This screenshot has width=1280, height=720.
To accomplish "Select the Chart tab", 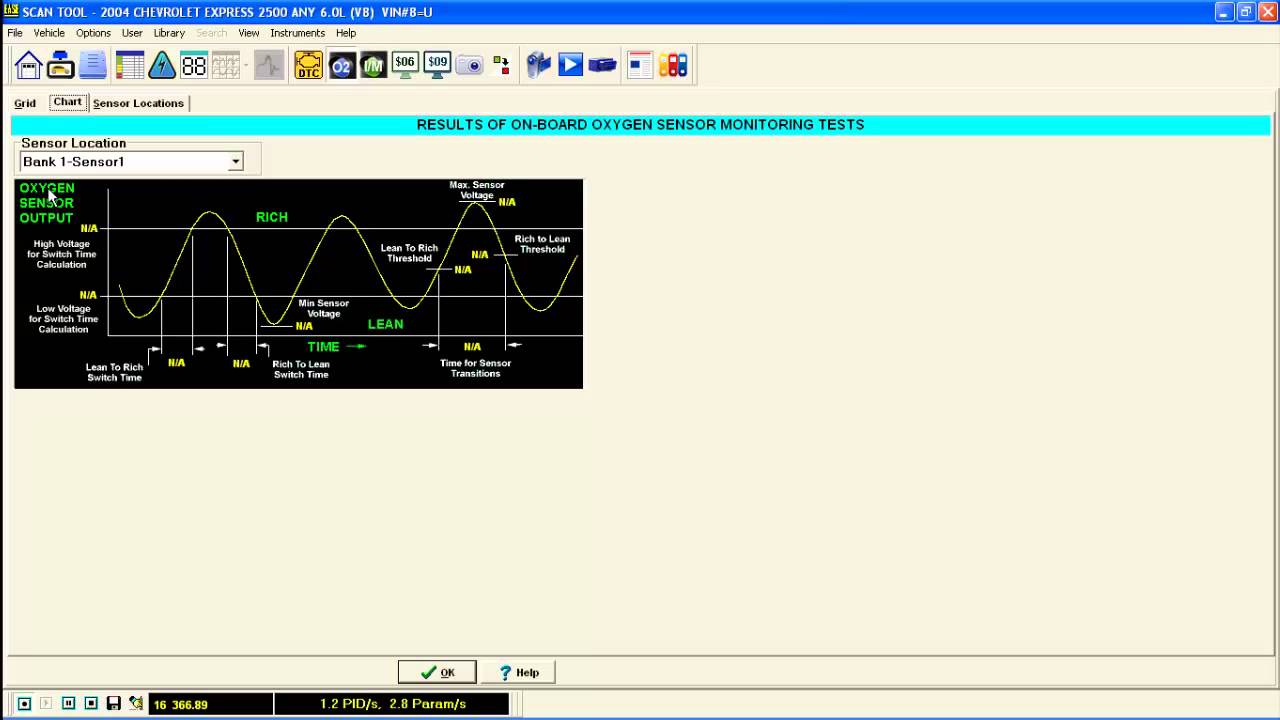I will (68, 102).
